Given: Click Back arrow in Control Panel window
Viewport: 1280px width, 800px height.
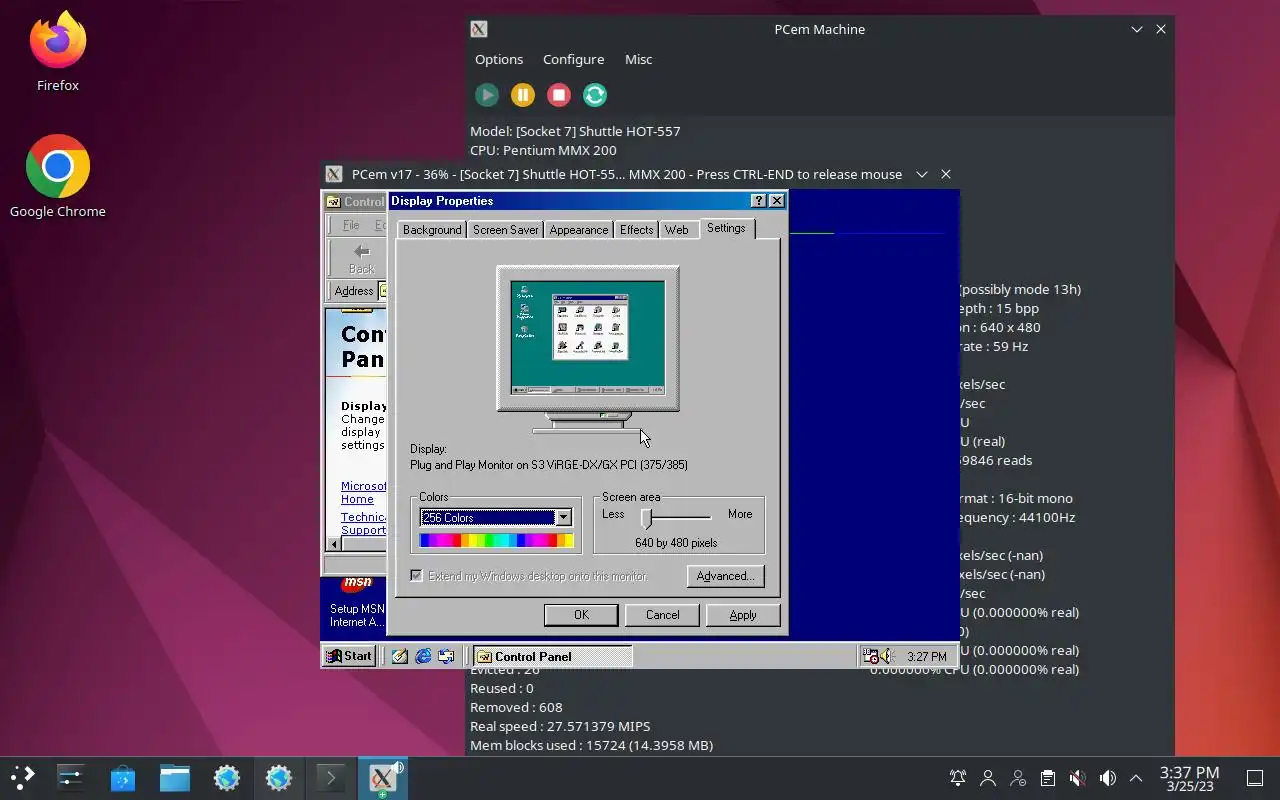Looking at the screenshot, I should coord(361,258).
